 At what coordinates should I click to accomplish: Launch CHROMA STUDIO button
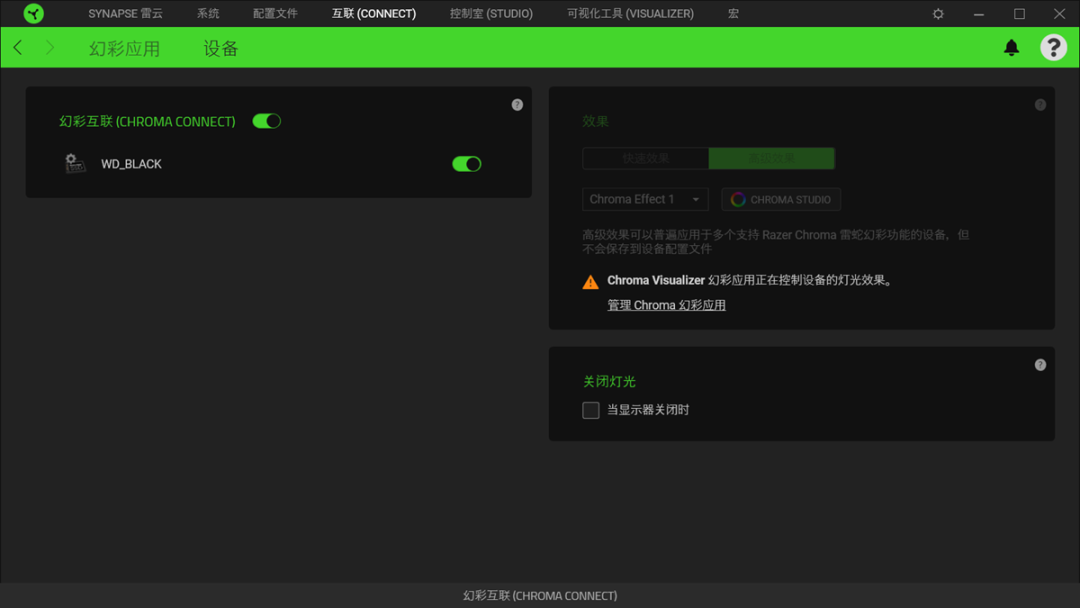pyautogui.click(x=780, y=199)
